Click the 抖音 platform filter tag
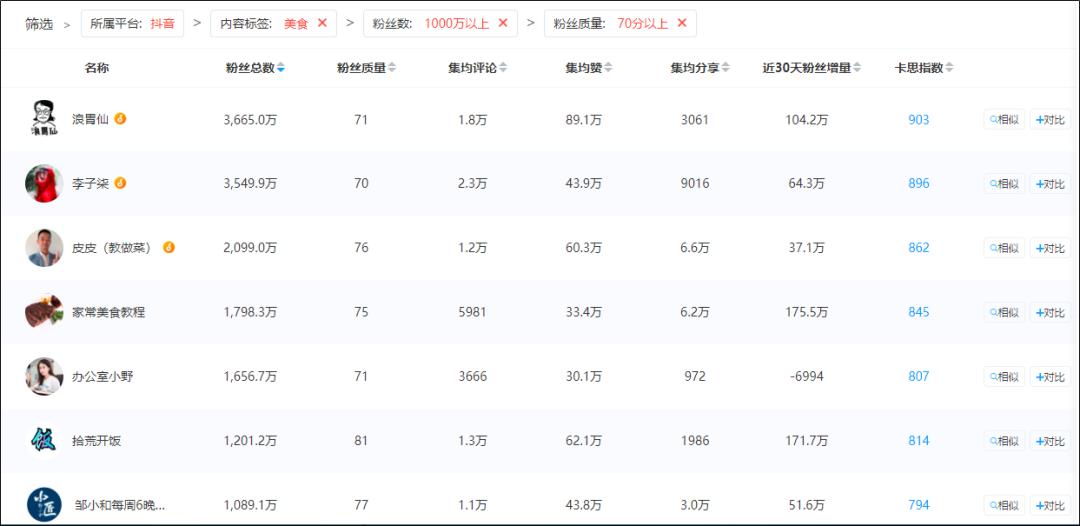The height and width of the screenshot is (526, 1080). (x=162, y=23)
